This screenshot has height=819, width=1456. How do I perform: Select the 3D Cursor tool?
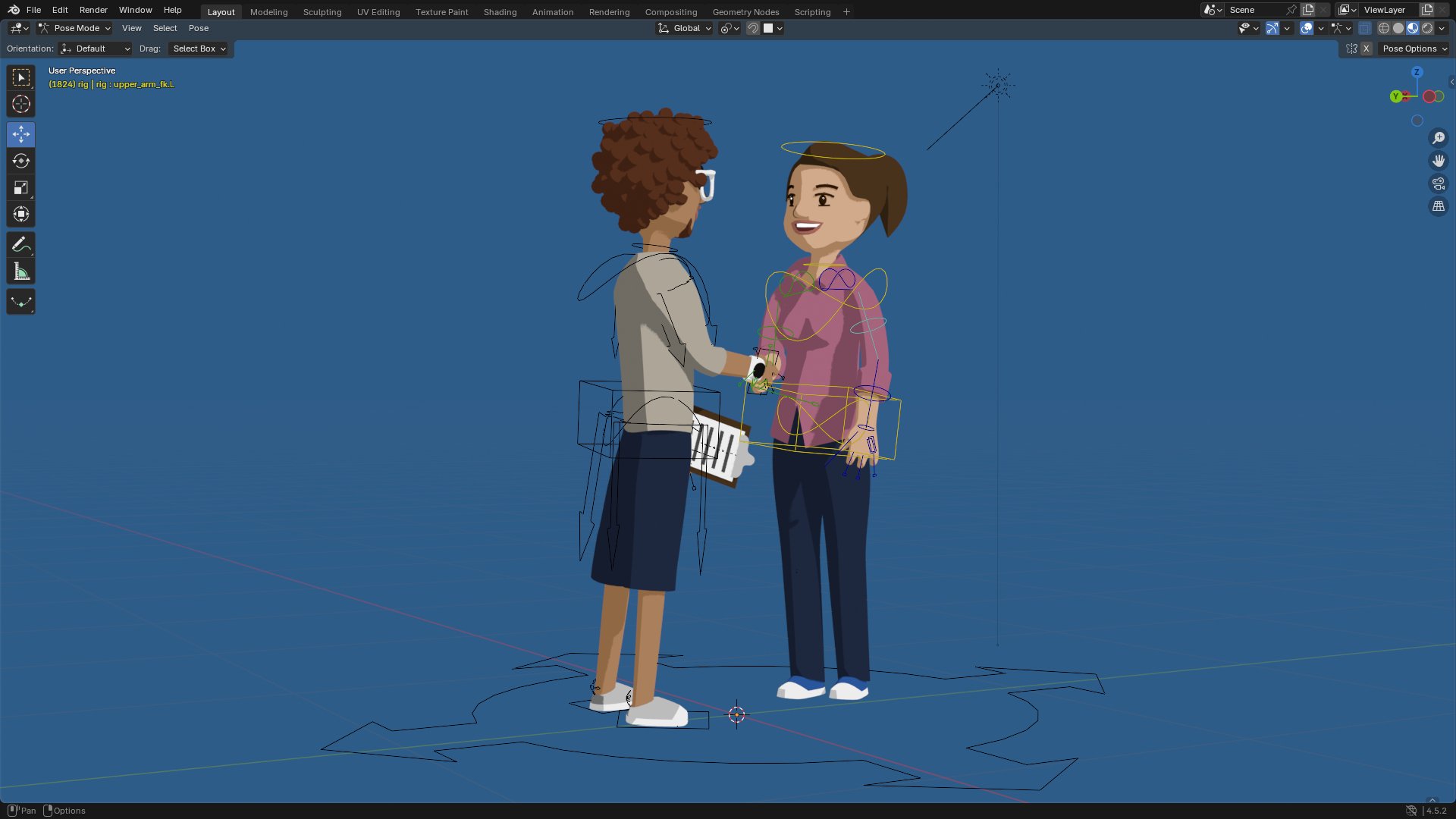coord(20,104)
